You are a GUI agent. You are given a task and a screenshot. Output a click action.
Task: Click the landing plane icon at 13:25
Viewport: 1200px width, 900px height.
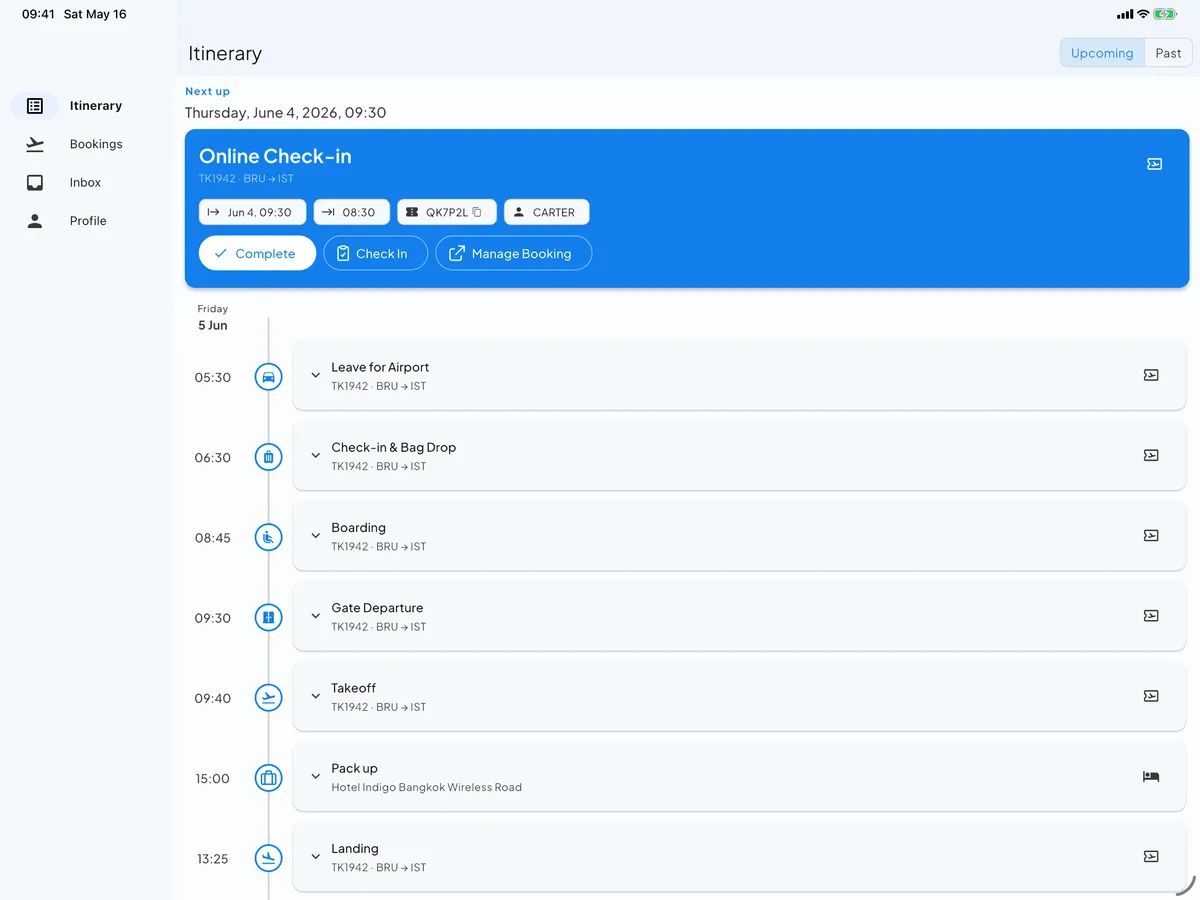click(x=268, y=858)
